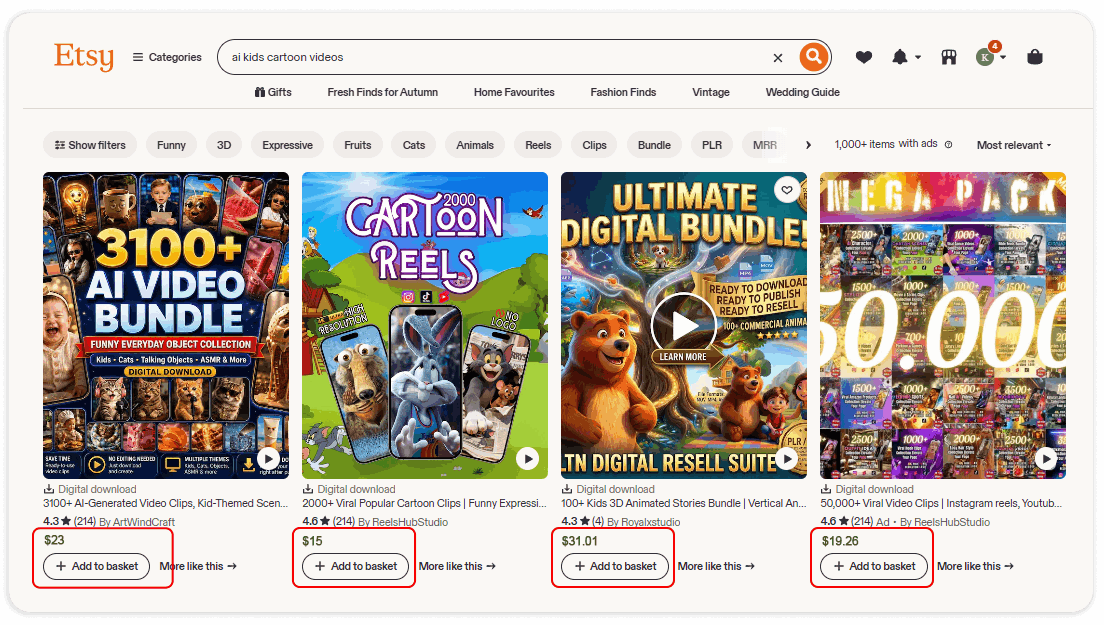Open the Shop Manager storefront icon
The image size is (1104, 625).
point(949,57)
